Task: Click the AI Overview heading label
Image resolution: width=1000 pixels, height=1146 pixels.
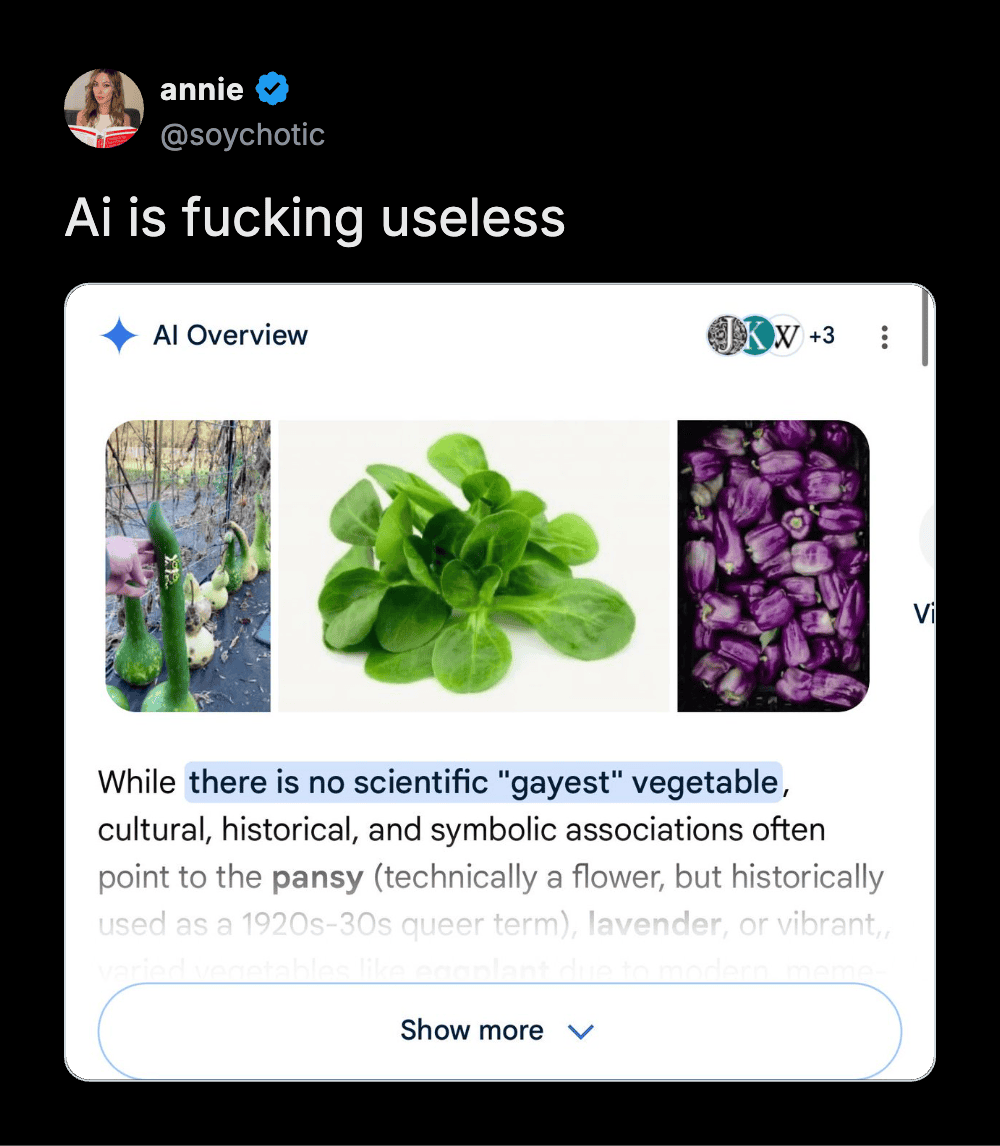Action: pyautogui.click(x=230, y=336)
